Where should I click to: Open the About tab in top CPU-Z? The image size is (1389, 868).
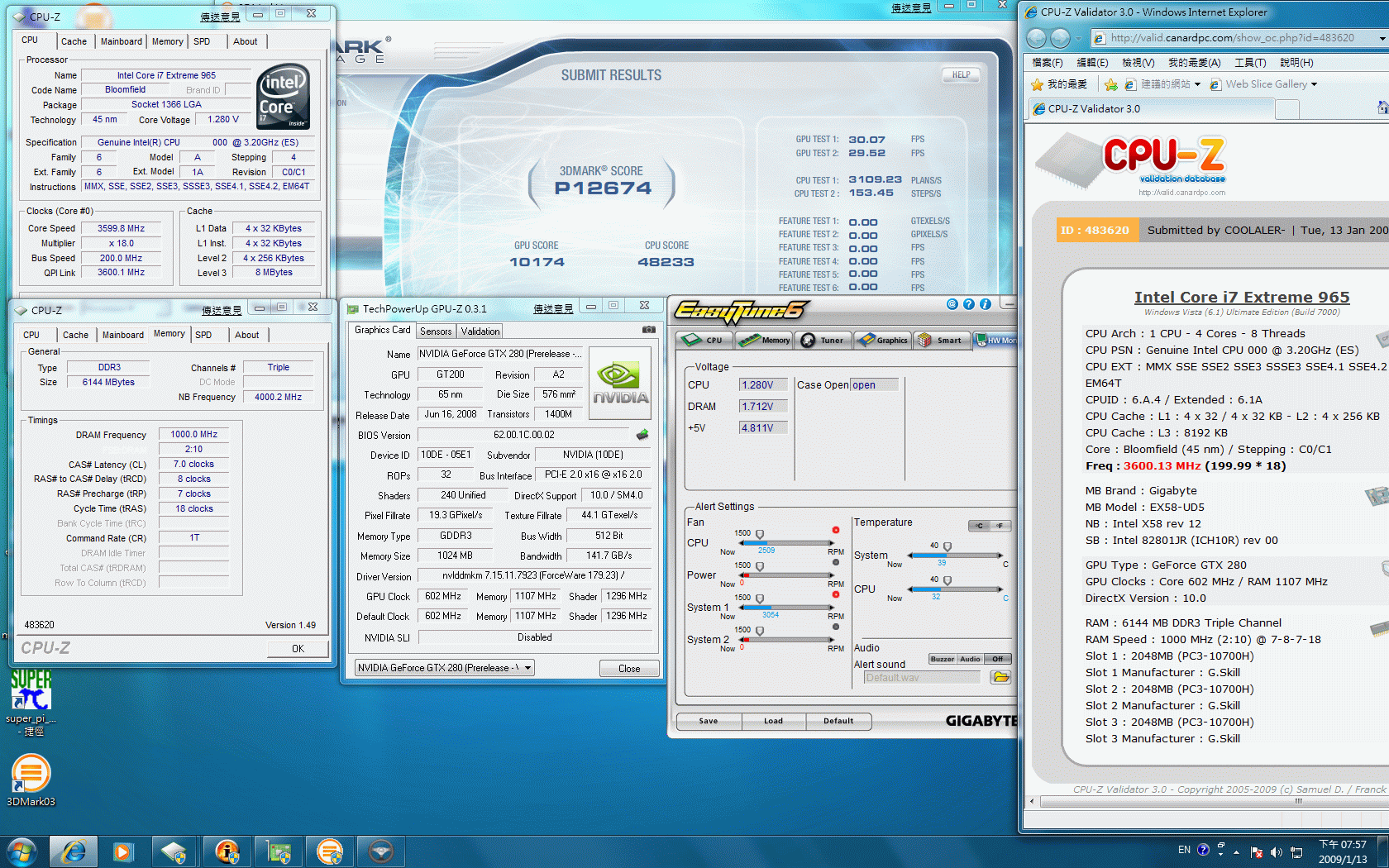(245, 41)
